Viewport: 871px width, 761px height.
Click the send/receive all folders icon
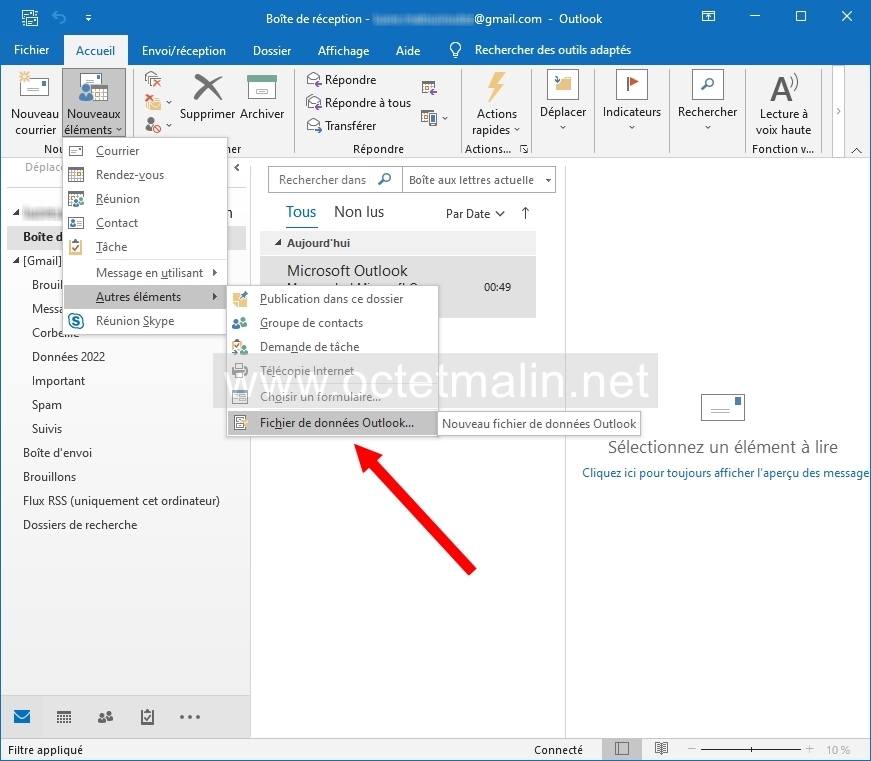[x=30, y=18]
